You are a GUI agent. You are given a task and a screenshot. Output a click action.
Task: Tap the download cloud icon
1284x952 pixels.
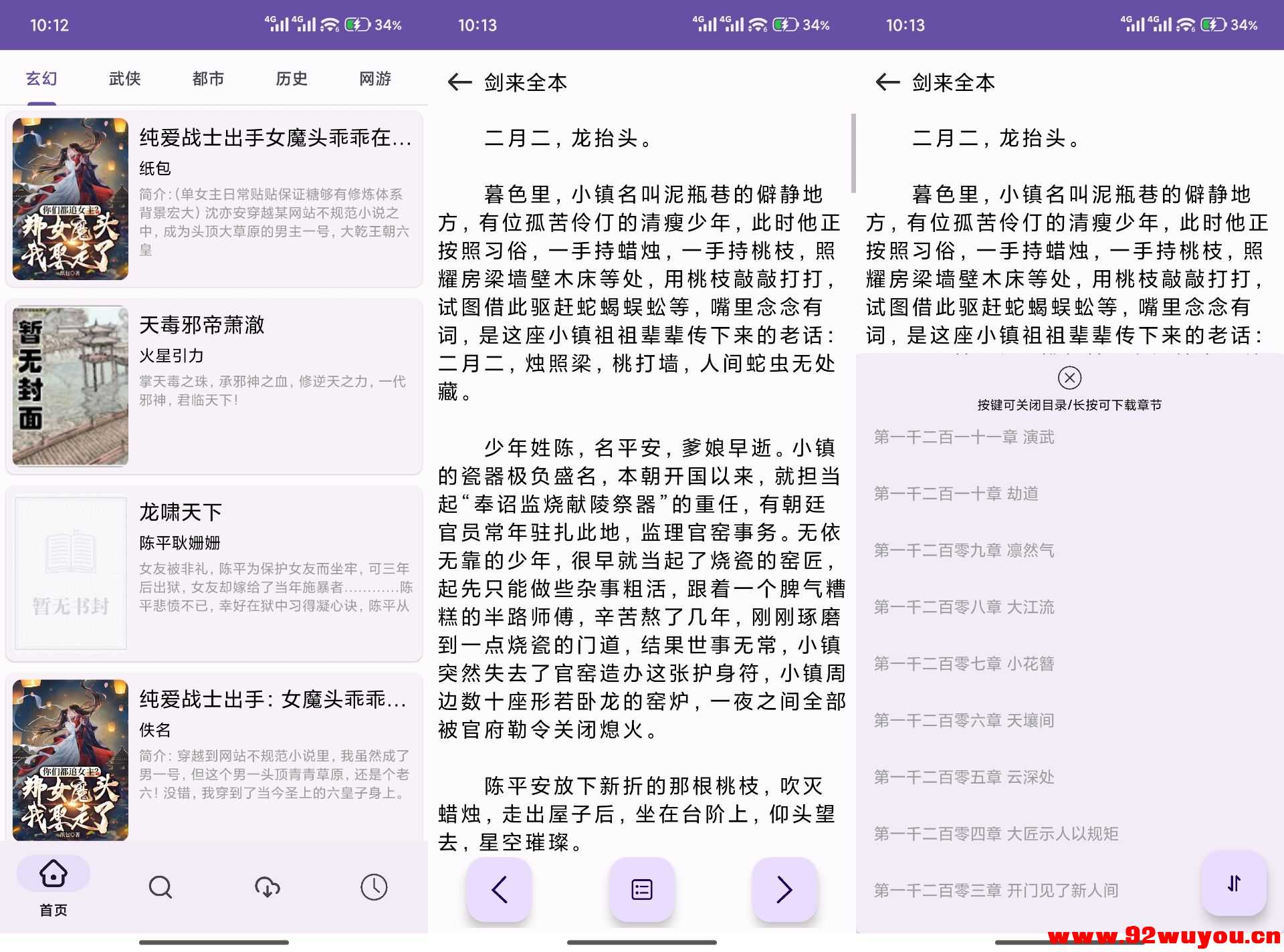(267, 887)
